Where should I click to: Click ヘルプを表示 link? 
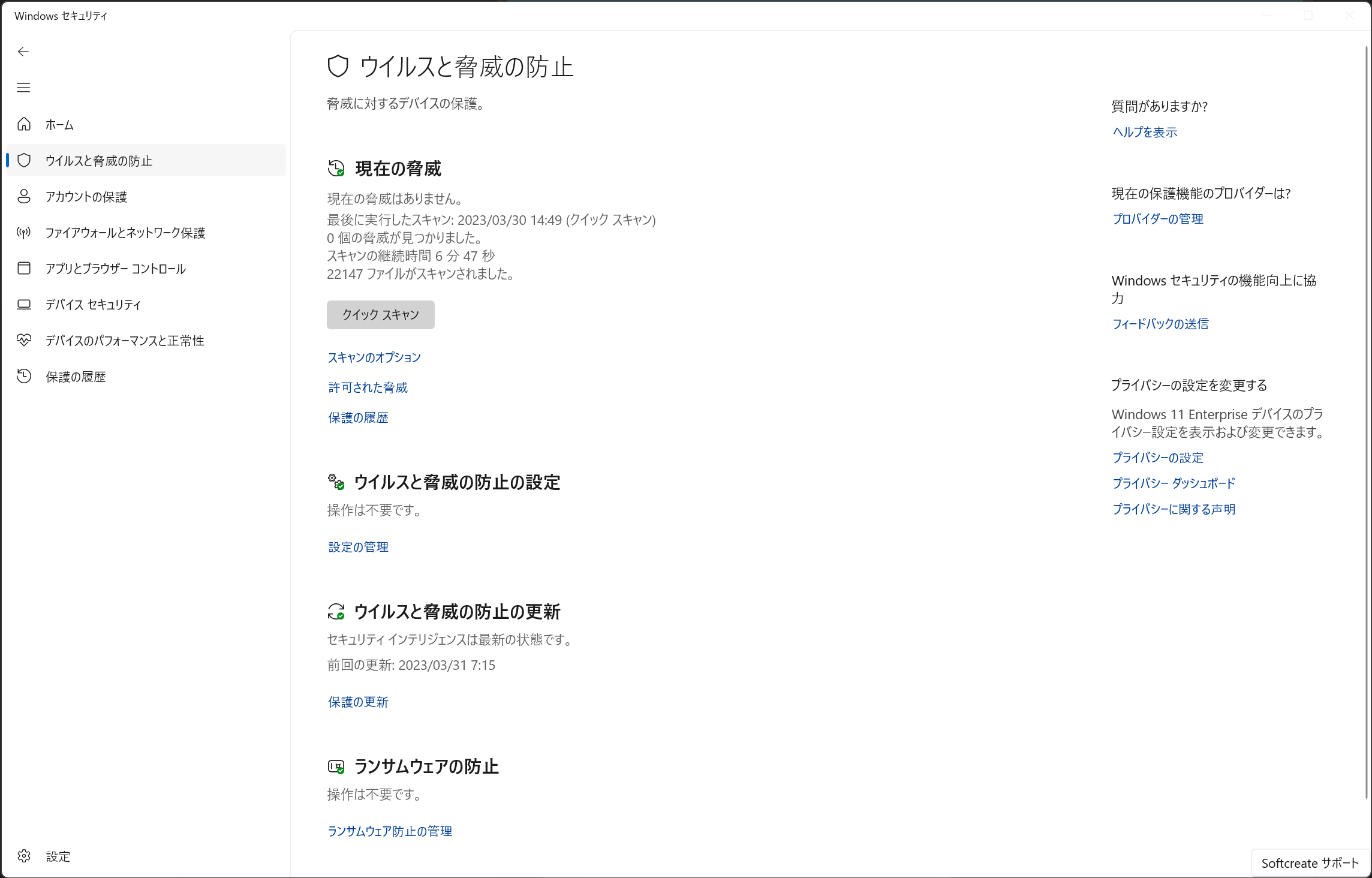coord(1145,132)
